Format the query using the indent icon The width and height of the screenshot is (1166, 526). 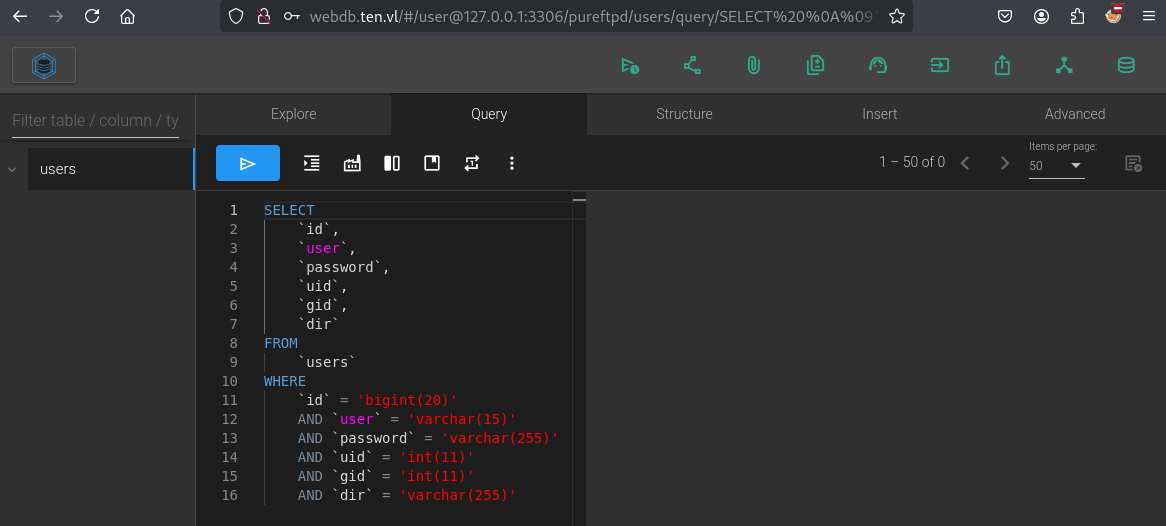[x=312, y=163]
